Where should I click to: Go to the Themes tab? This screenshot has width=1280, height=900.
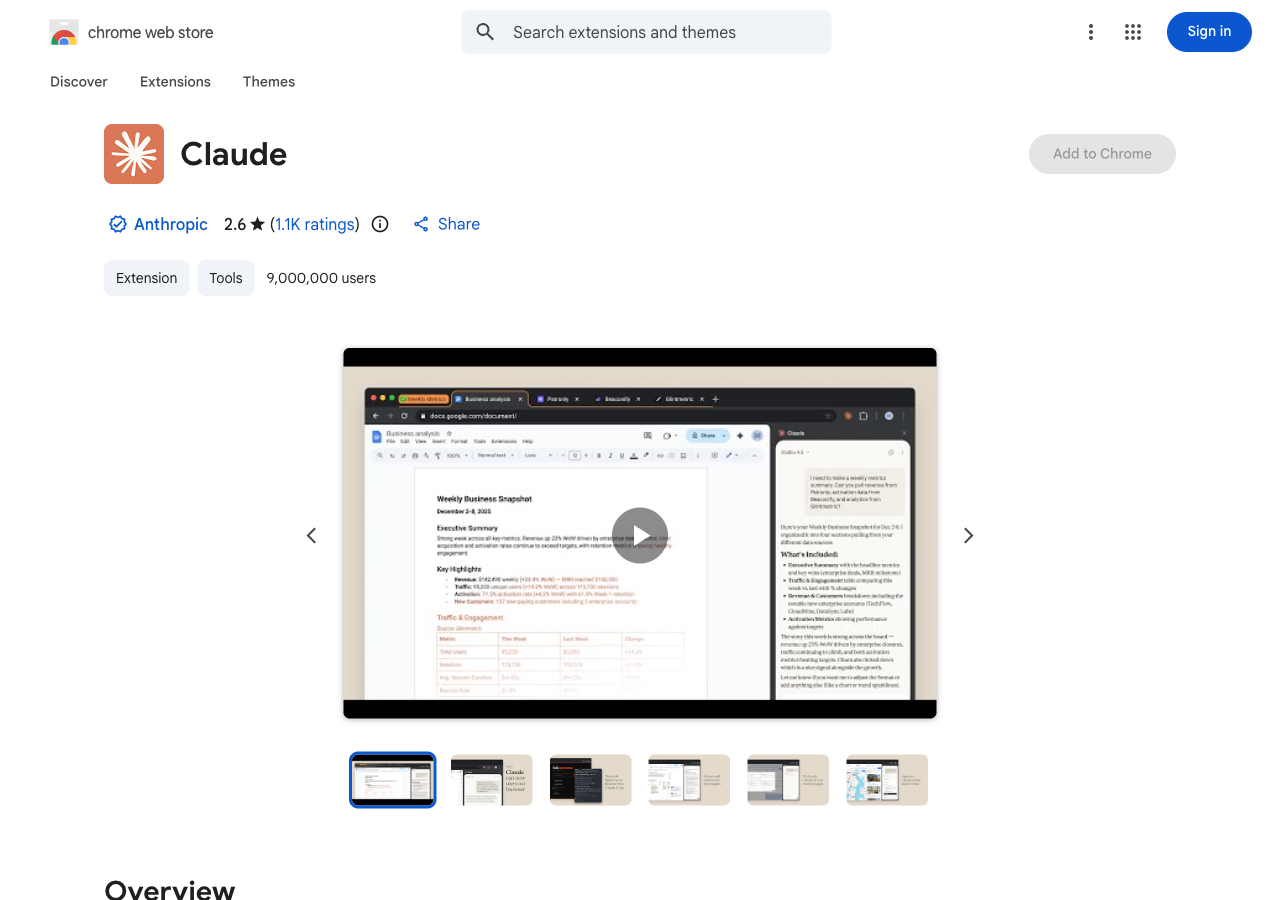coord(269,82)
